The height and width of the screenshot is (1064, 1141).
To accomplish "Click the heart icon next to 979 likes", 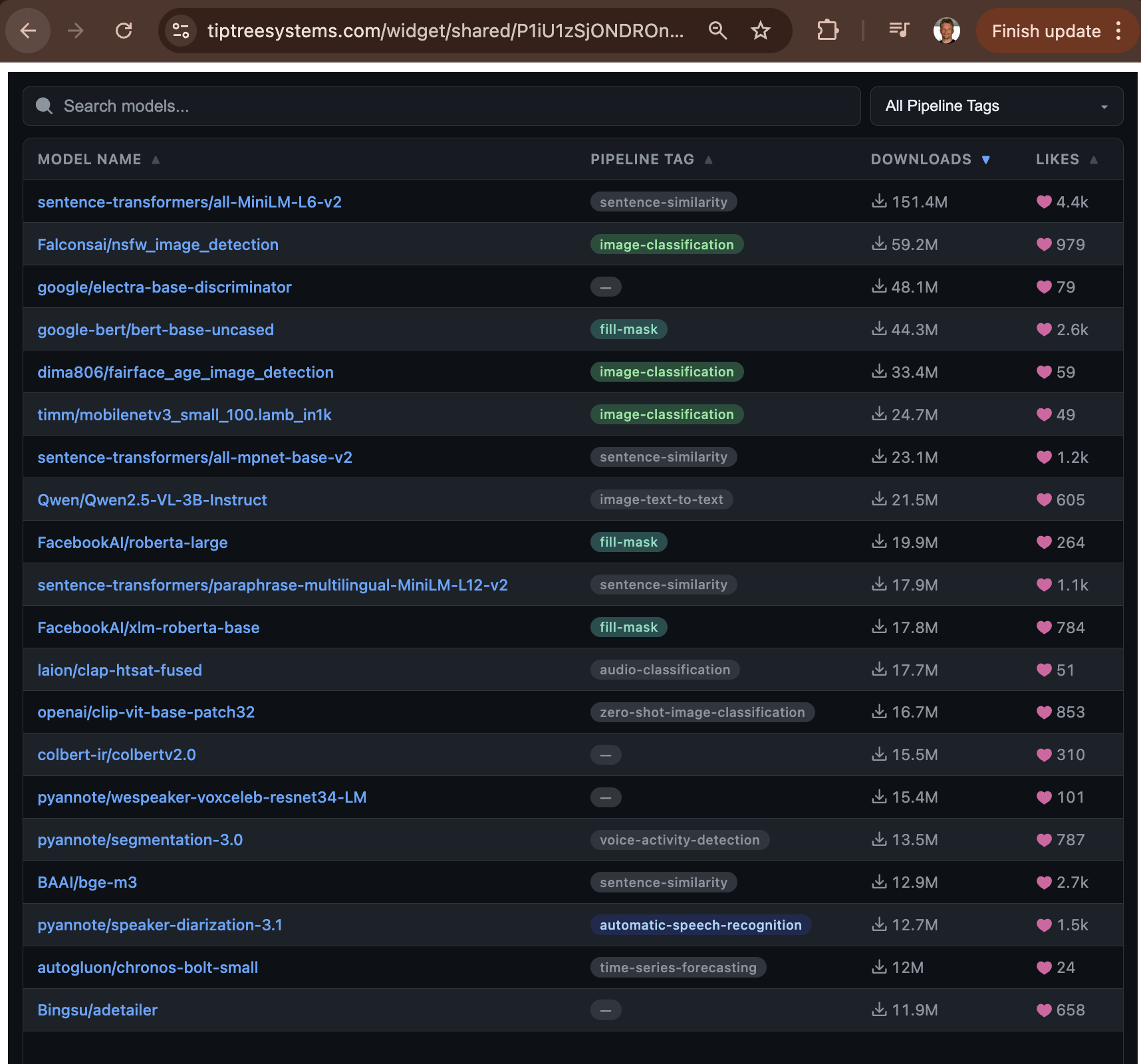I will (x=1043, y=244).
